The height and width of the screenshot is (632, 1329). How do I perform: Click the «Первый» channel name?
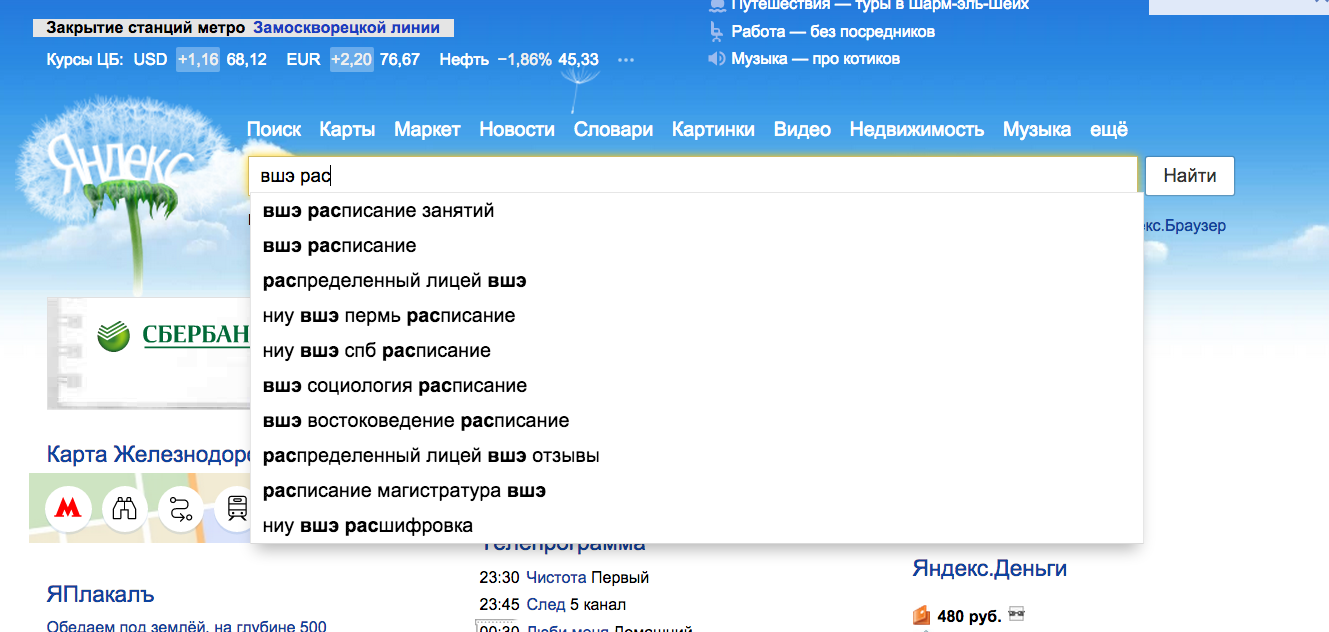(x=620, y=577)
